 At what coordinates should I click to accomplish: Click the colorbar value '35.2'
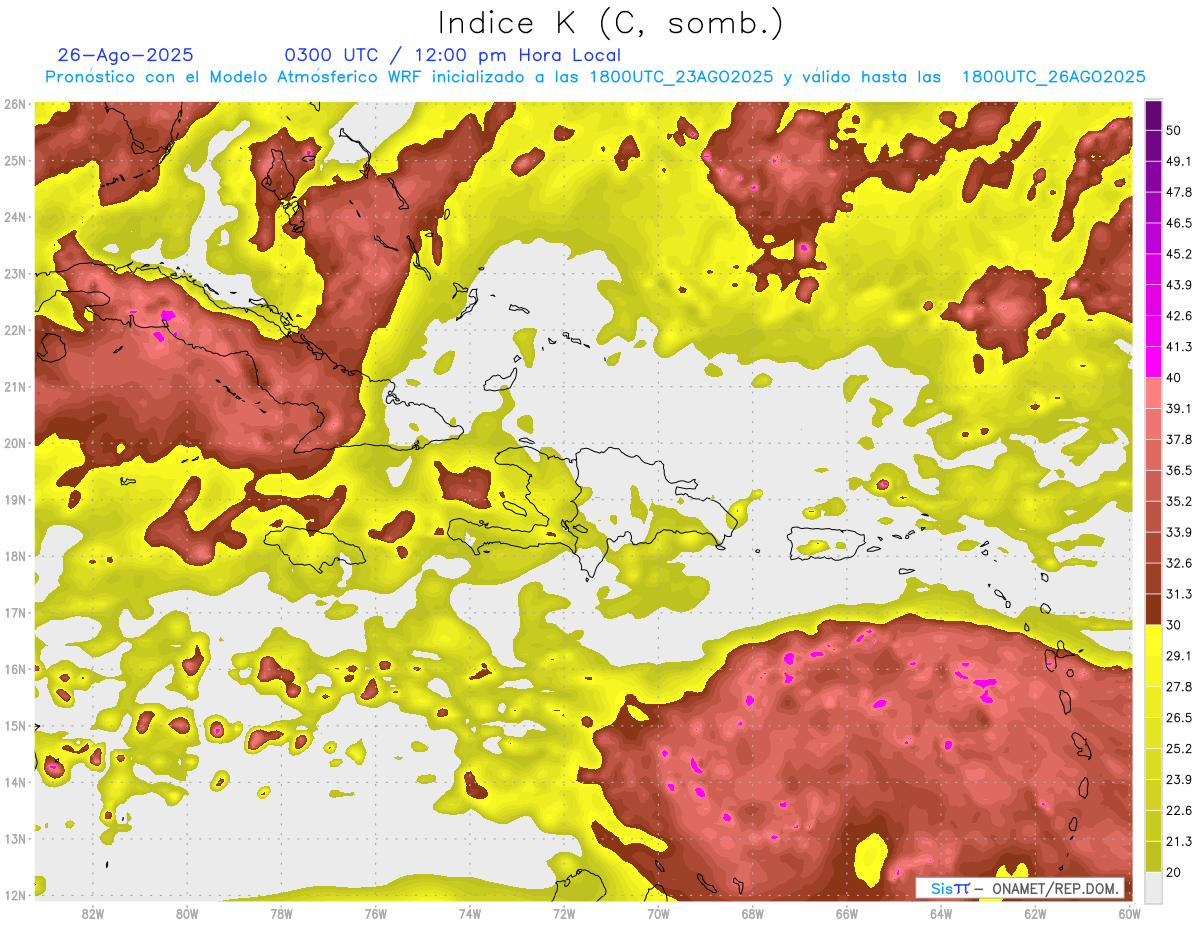(1178, 501)
